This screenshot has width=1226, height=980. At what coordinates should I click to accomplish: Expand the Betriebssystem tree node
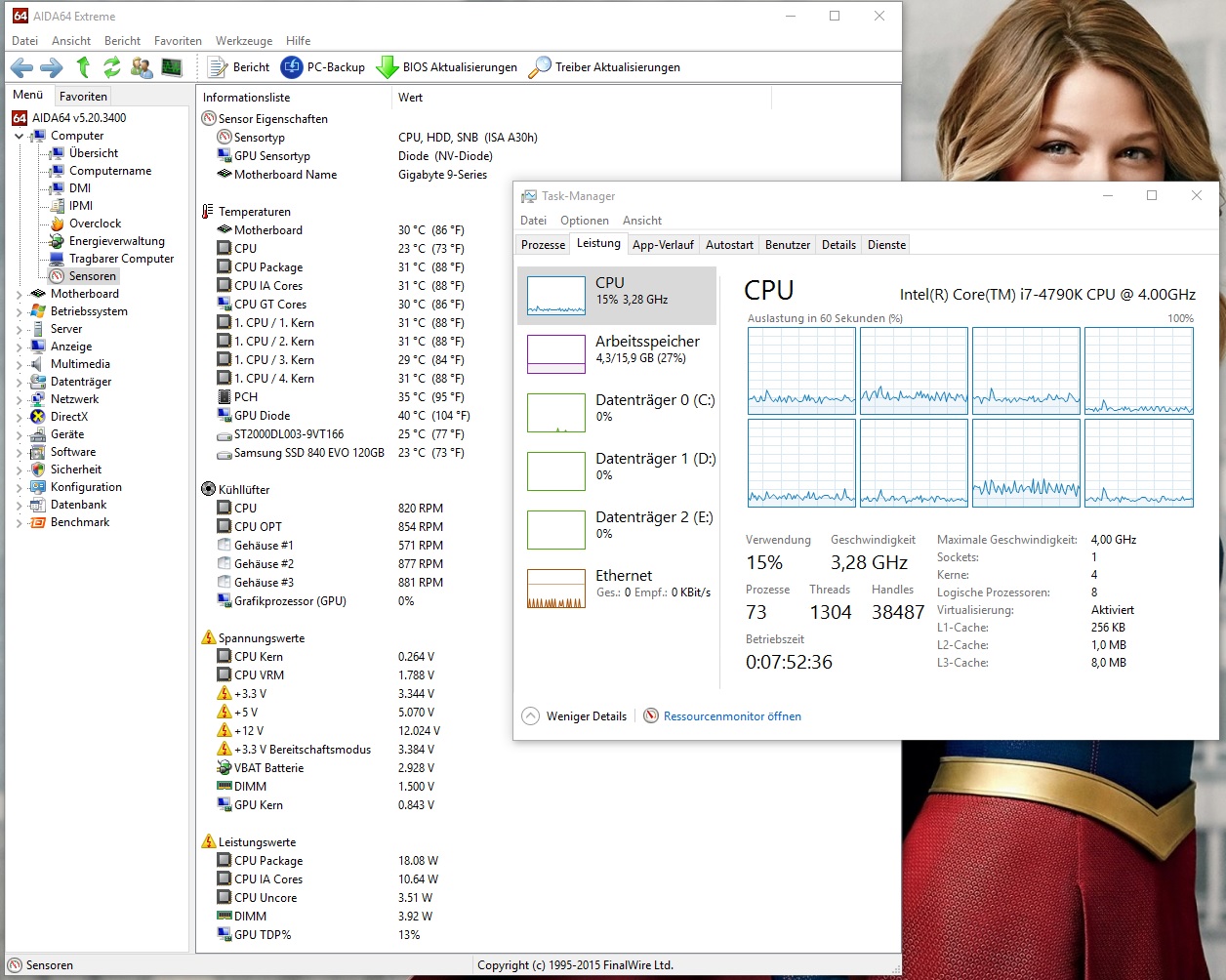pyautogui.click(x=20, y=312)
